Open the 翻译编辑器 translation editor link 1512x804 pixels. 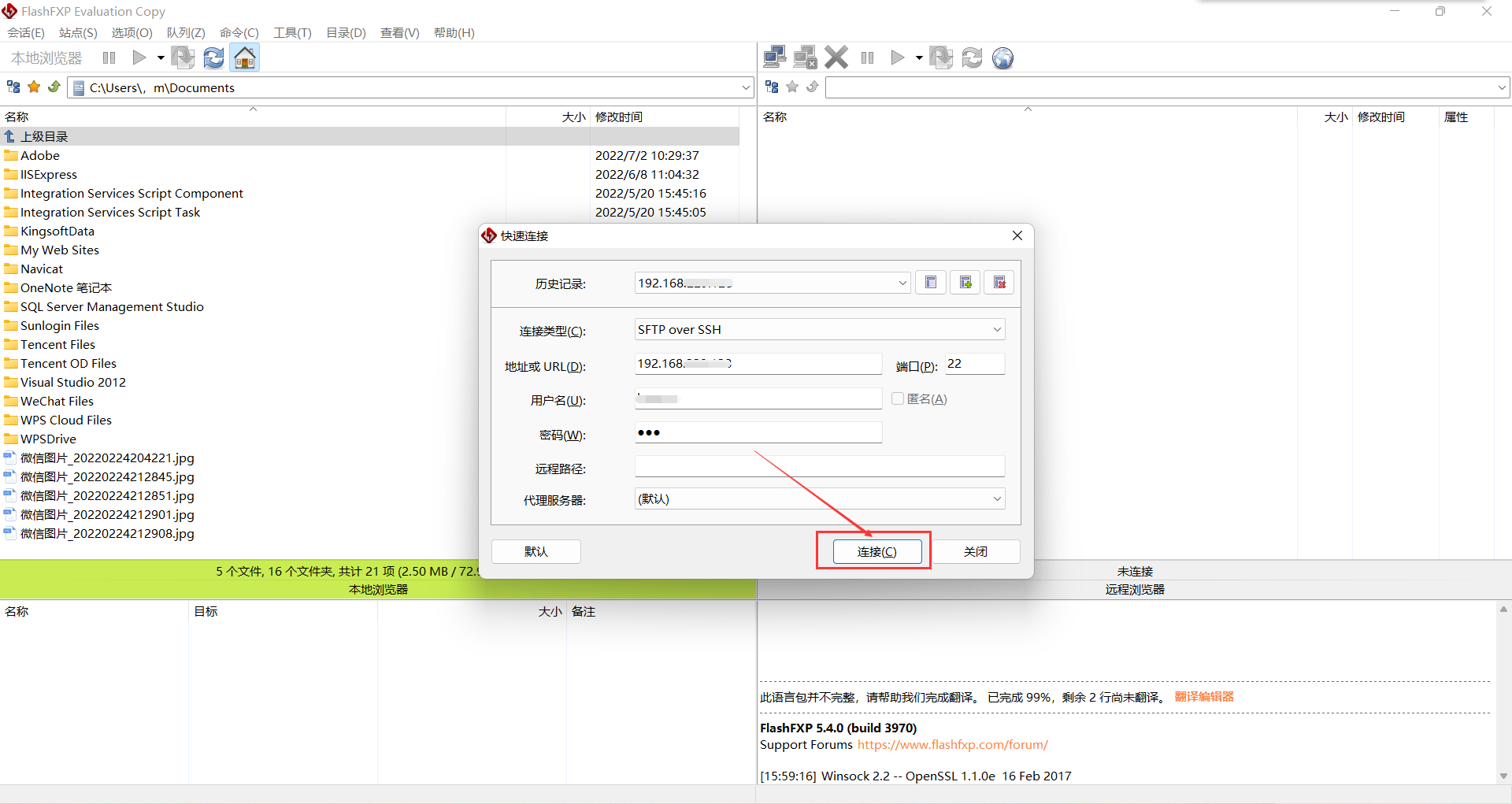(x=1204, y=697)
